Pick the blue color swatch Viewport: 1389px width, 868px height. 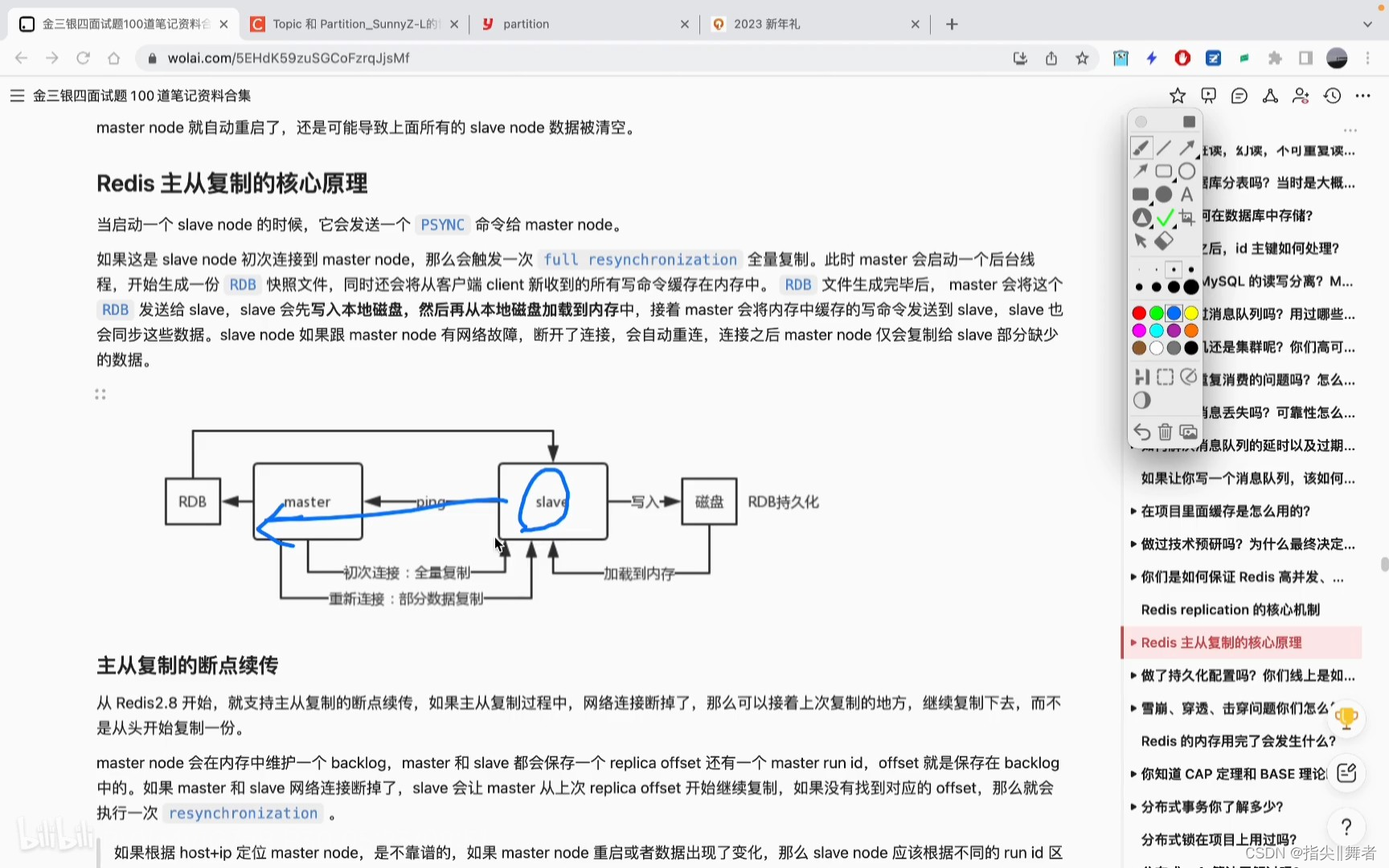pos(1174,313)
